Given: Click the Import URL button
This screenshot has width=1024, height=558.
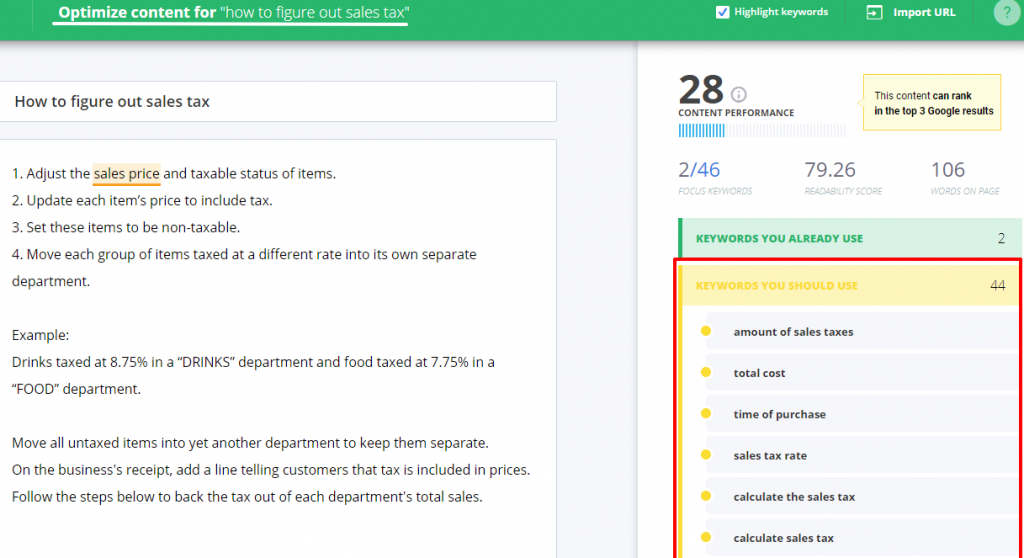Looking at the screenshot, I should click(x=910, y=13).
